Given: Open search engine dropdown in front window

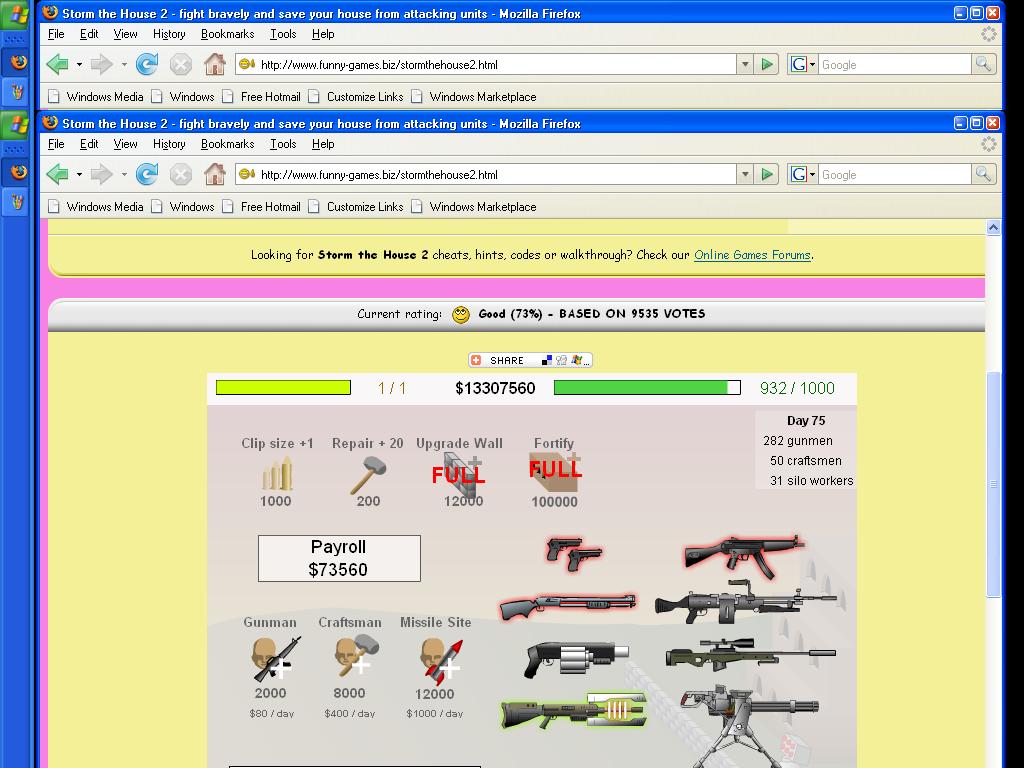Looking at the screenshot, I should [812, 174].
